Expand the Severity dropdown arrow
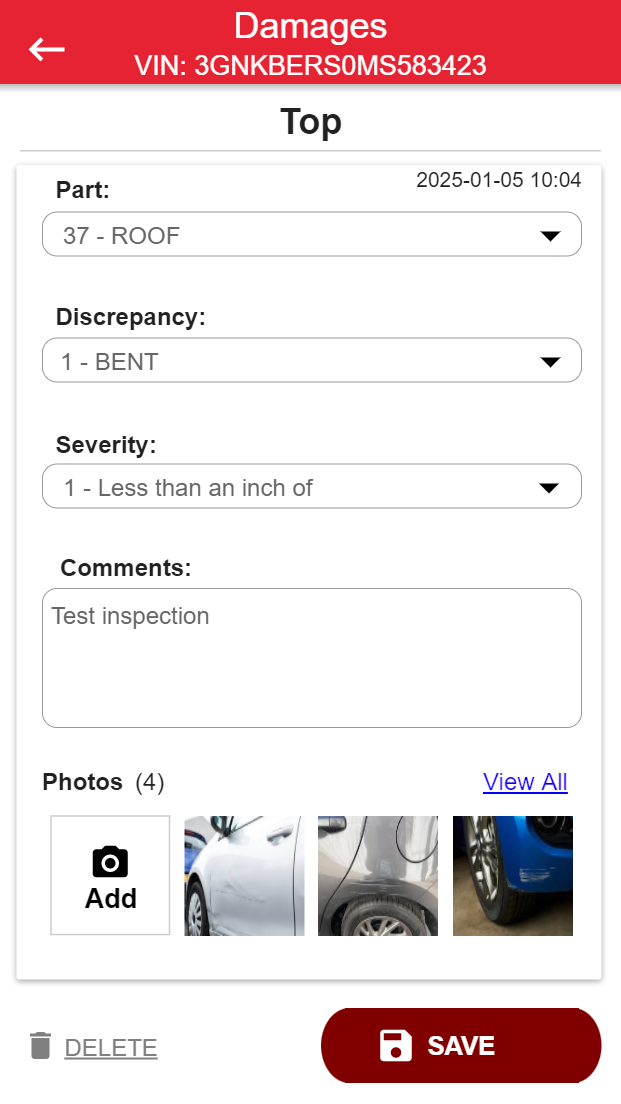The height and width of the screenshot is (1104, 621). pos(549,488)
